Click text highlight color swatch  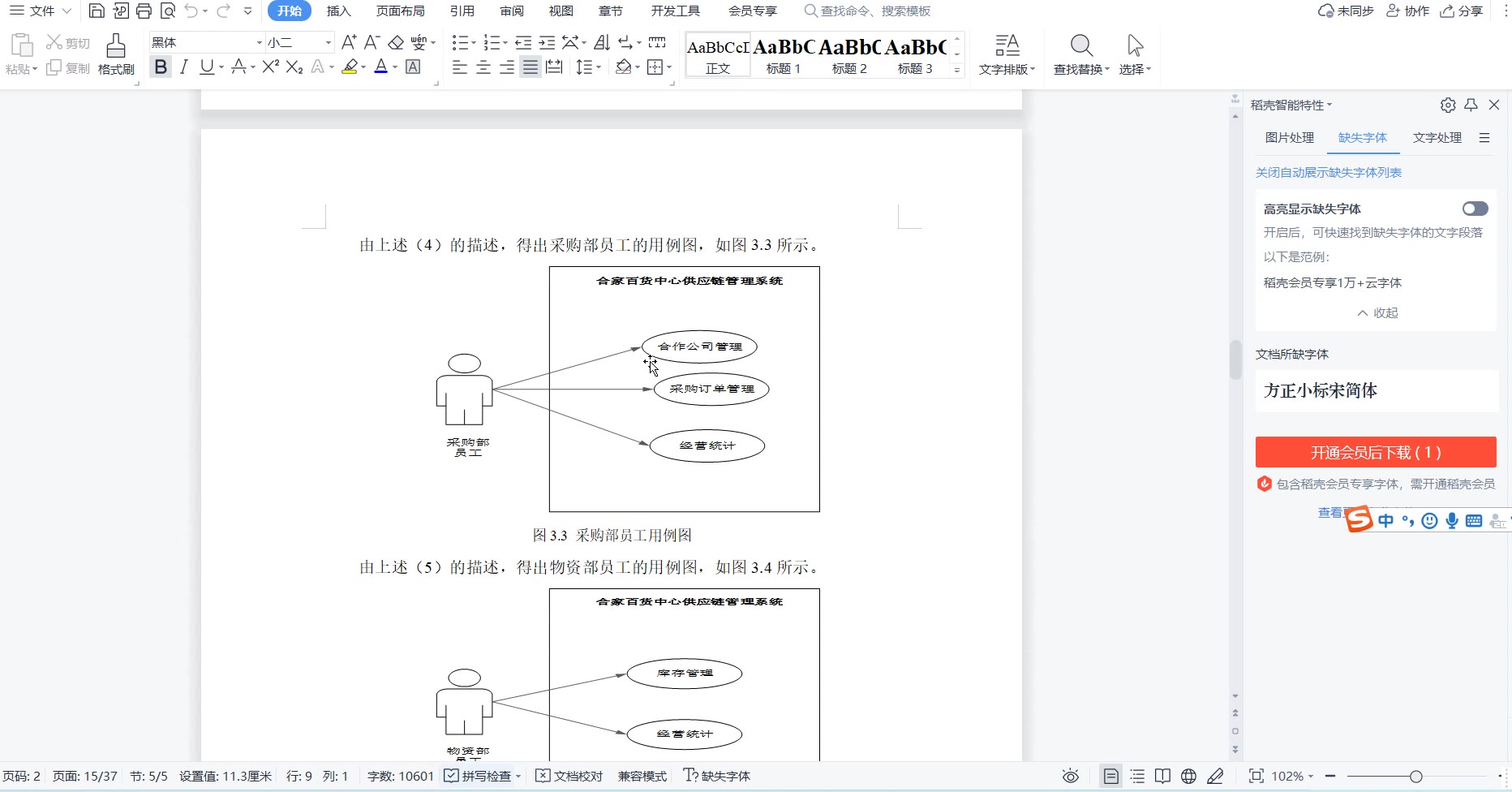pyautogui.click(x=350, y=67)
